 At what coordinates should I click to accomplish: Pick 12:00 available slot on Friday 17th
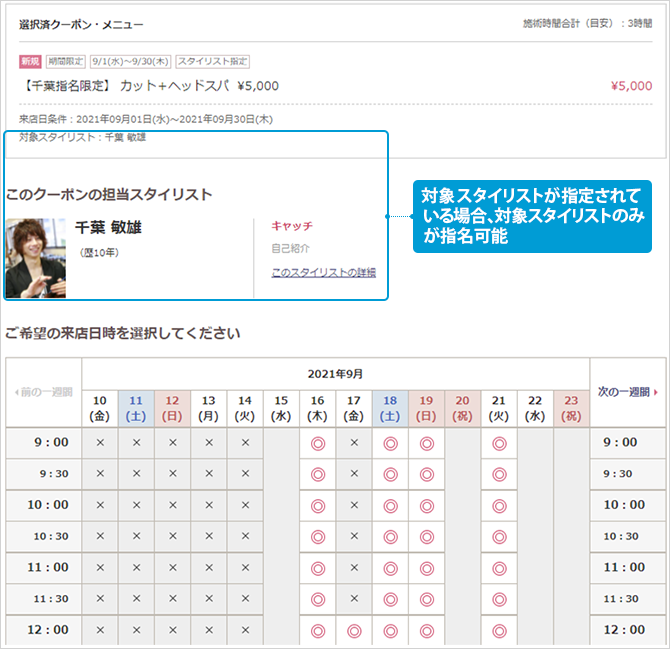click(354, 631)
